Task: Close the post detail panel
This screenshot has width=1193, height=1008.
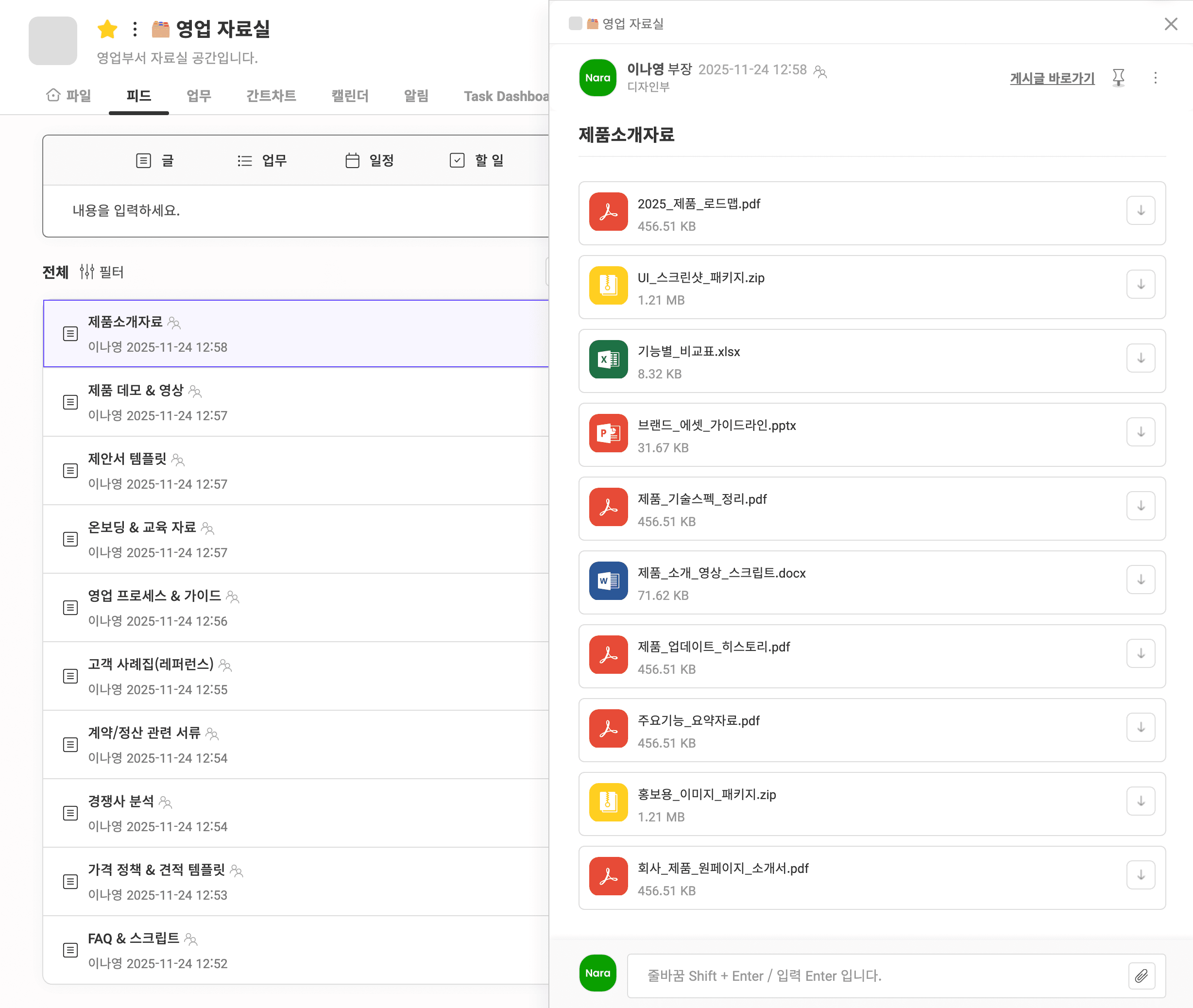Action: [x=1171, y=24]
